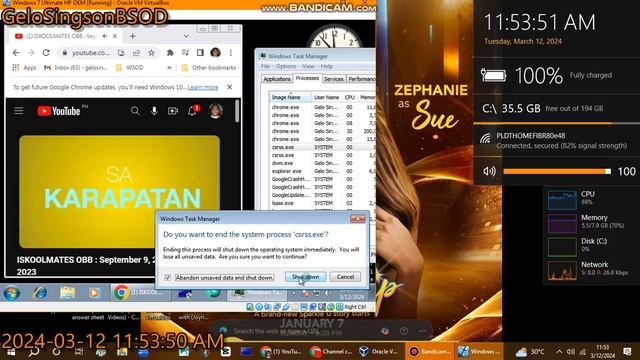Go forward in Chrome
Screen dimensions: 640x360
click(x=31, y=53)
